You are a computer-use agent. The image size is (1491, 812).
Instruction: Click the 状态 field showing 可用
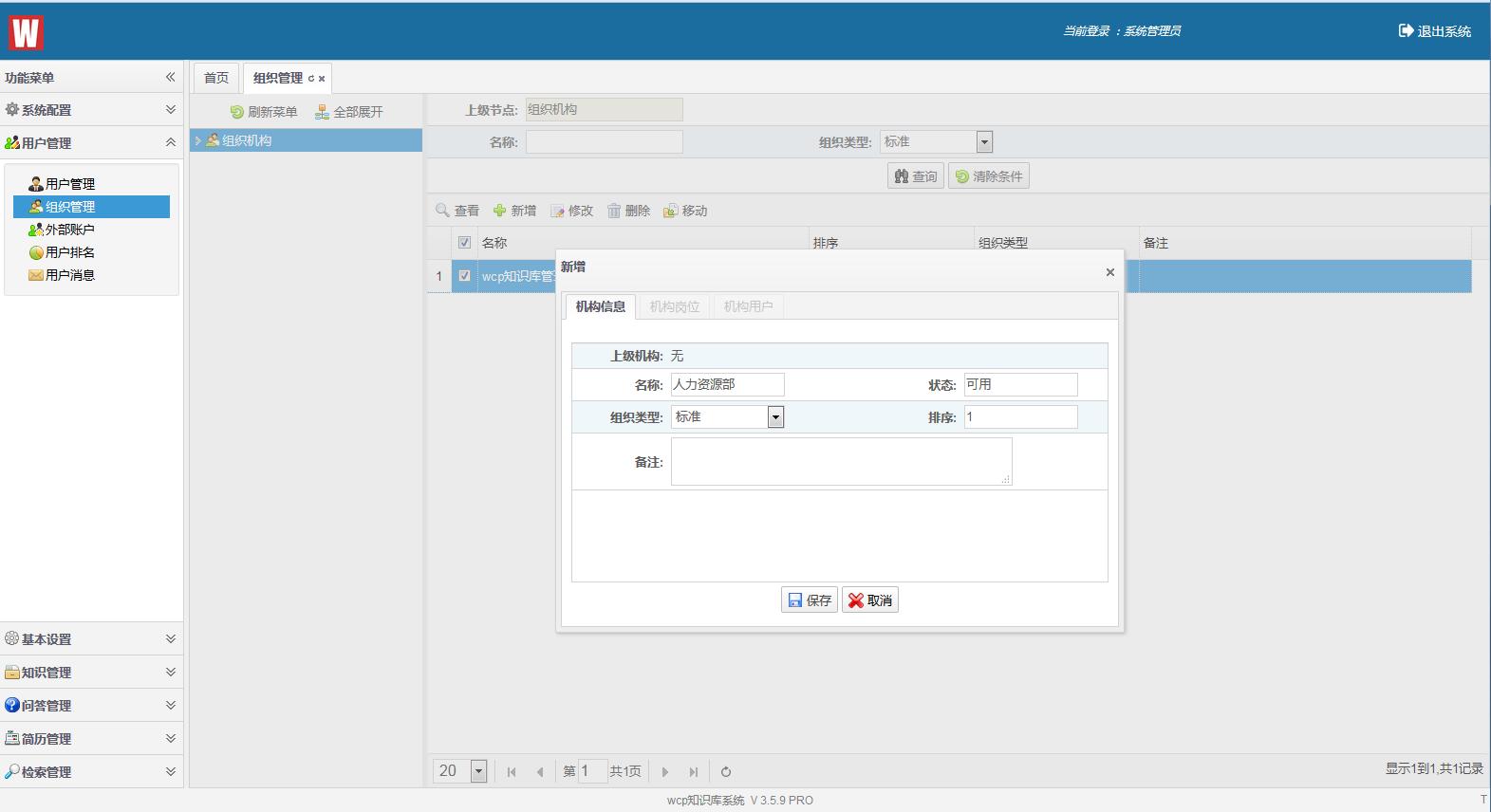pyautogui.click(x=1021, y=384)
